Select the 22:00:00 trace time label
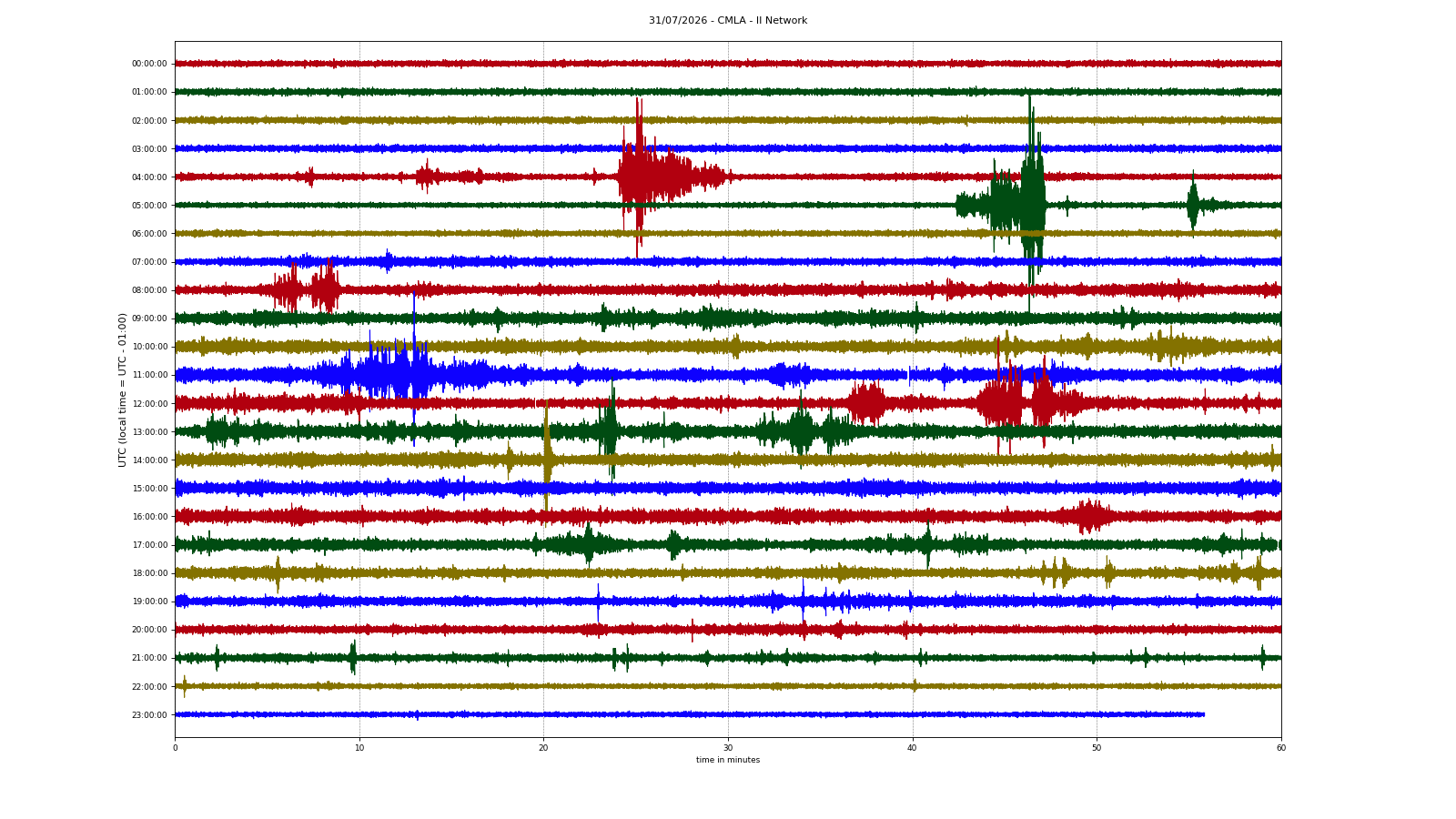This screenshot has height=819, width=1456. [x=149, y=686]
